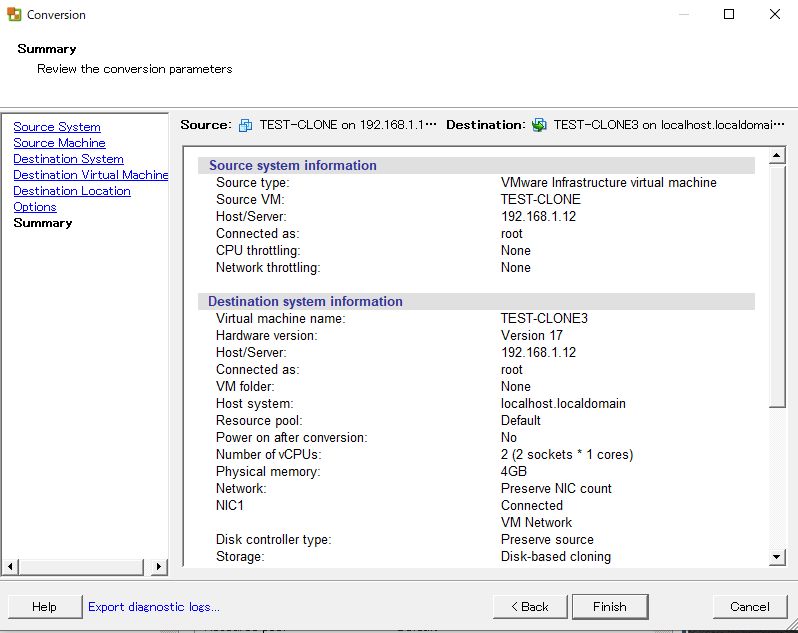The image size is (798, 633).
Task: Click the summary vertical scrollbar thumb
Action: tap(777, 286)
